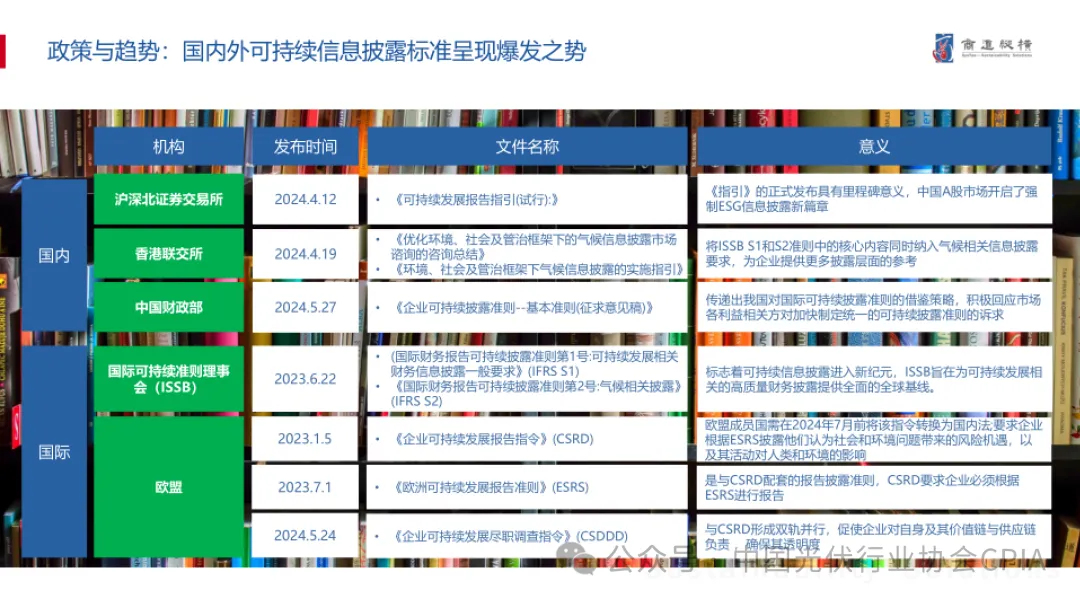Screen dimensions: 1080x603
Task: Click the date 2024.4.19
Action: point(305,254)
